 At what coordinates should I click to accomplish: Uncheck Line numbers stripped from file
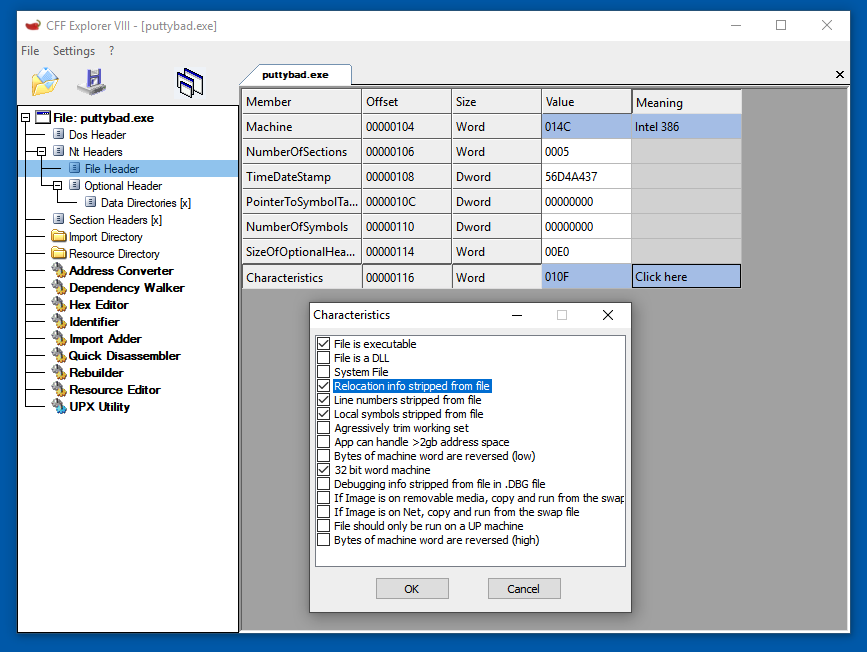323,400
